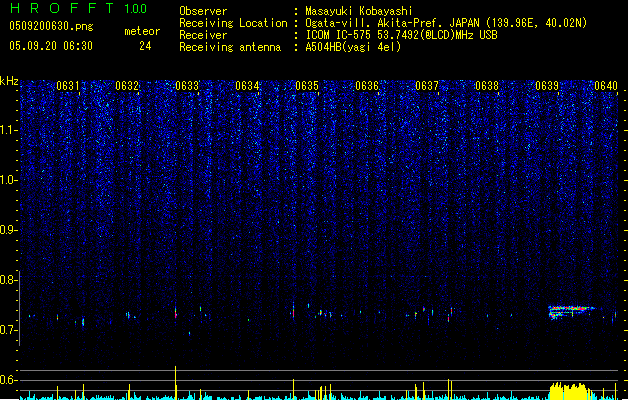629x400 pixels.
Task: Click the meteor count value 24
Action: pos(145,46)
